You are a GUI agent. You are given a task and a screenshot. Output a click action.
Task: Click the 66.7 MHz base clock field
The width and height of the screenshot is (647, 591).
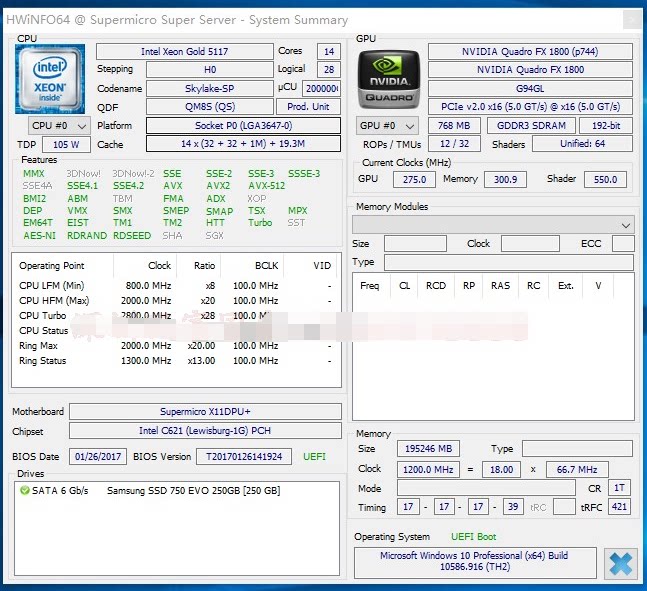point(577,470)
